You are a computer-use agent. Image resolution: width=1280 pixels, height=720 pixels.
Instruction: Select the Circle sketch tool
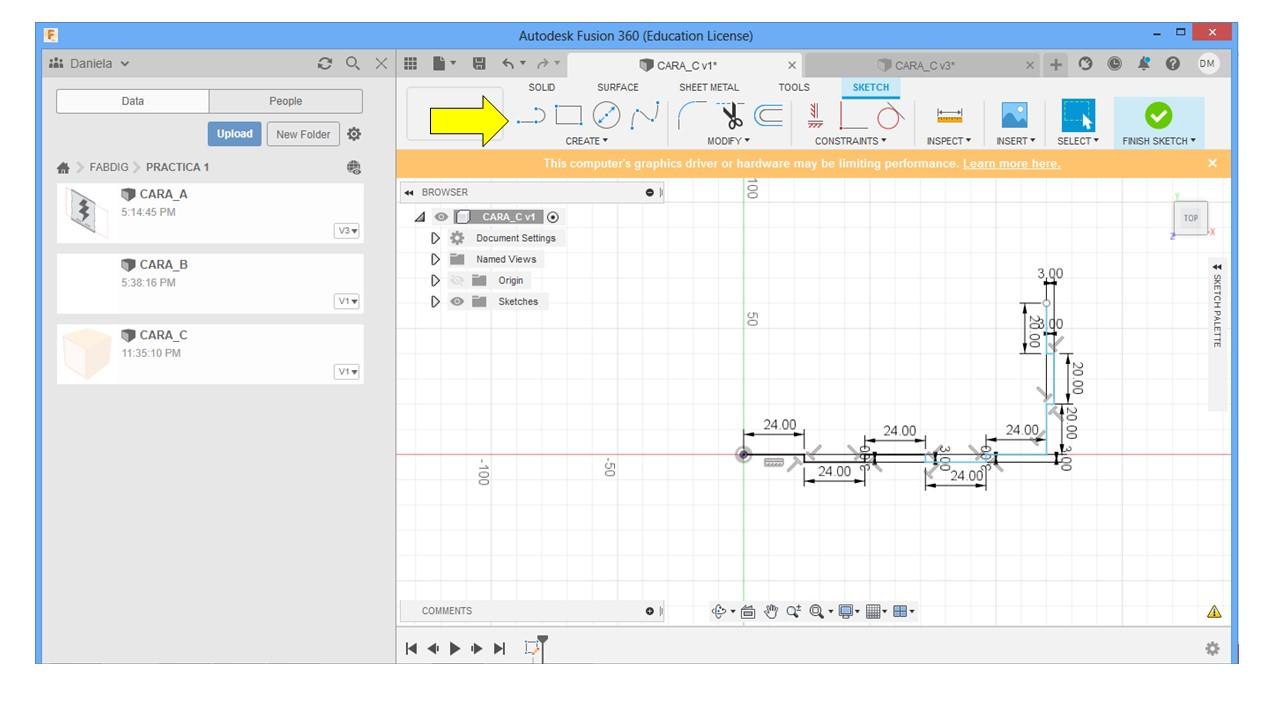(x=607, y=116)
